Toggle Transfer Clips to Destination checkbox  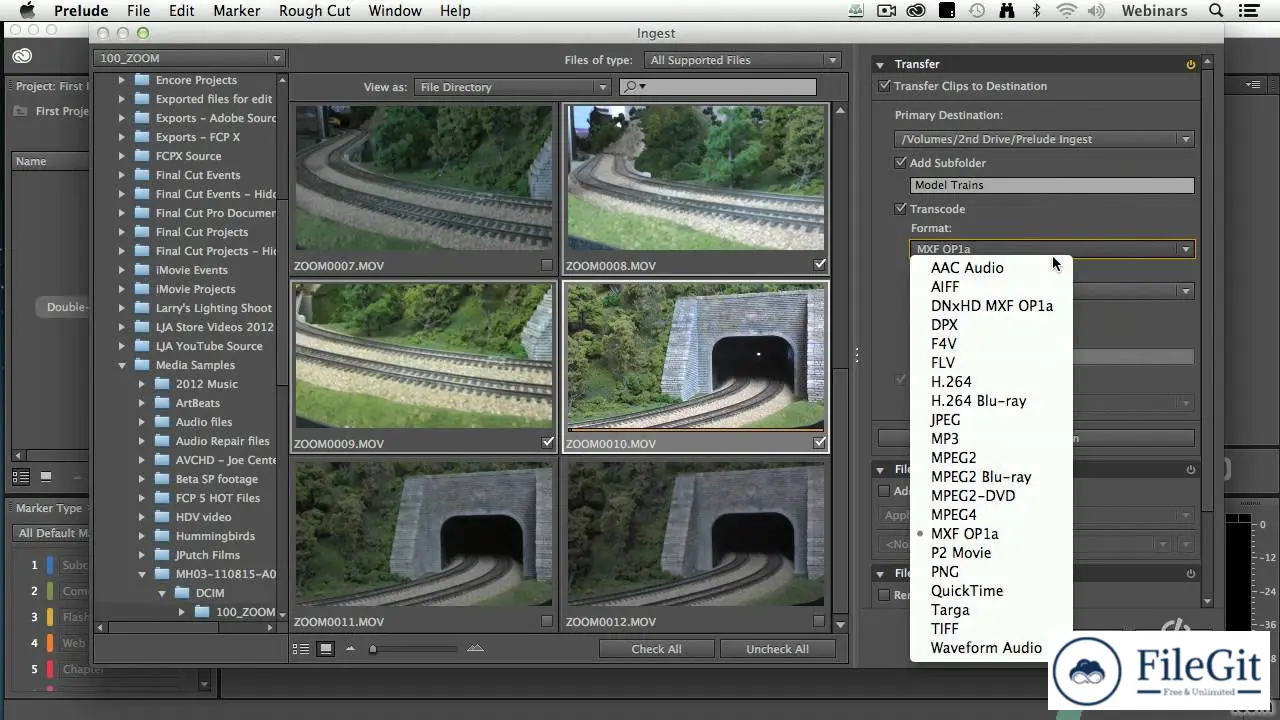coord(884,86)
